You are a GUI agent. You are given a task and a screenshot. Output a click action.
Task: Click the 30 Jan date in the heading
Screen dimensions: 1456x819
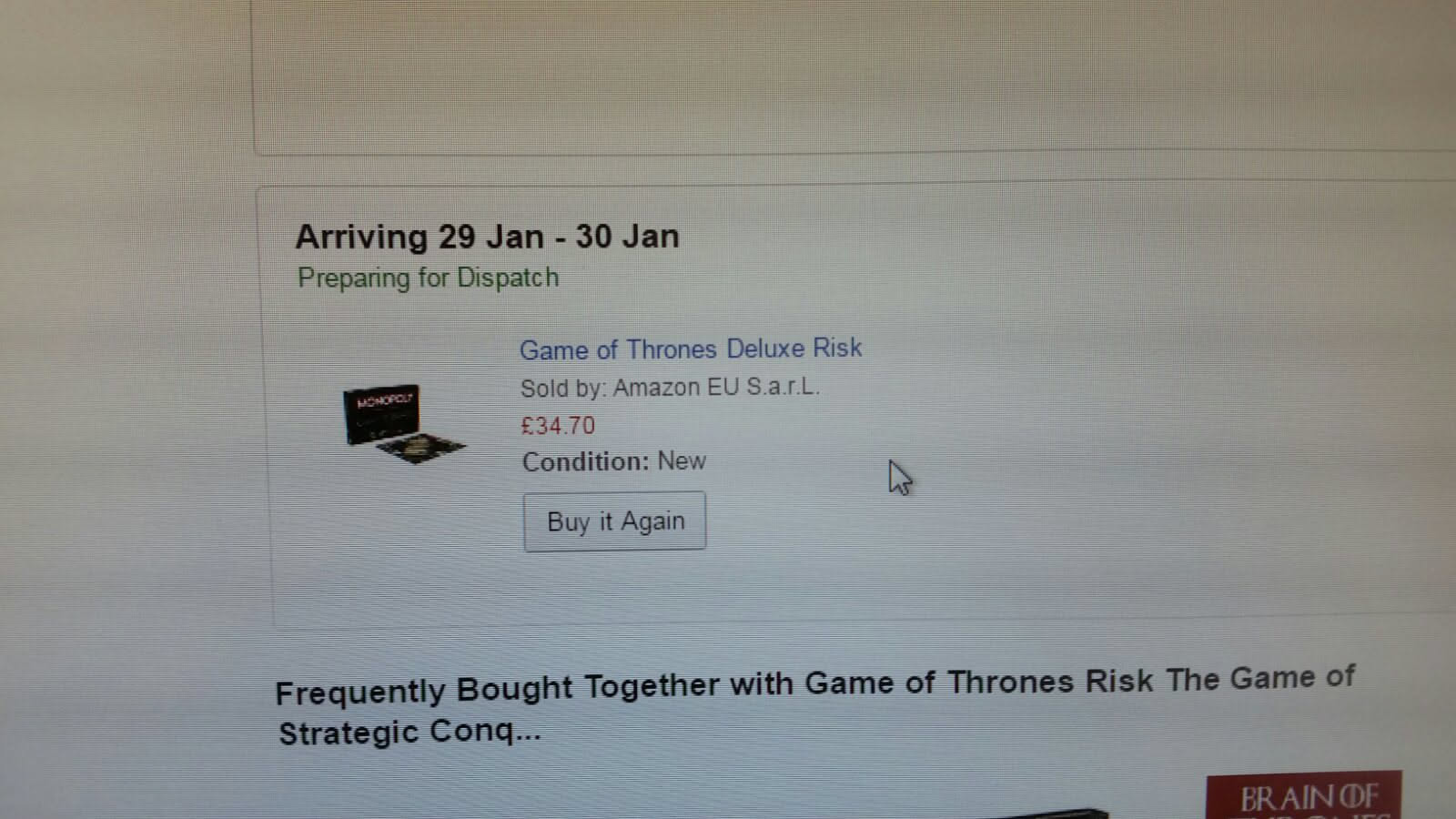(627, 236)
